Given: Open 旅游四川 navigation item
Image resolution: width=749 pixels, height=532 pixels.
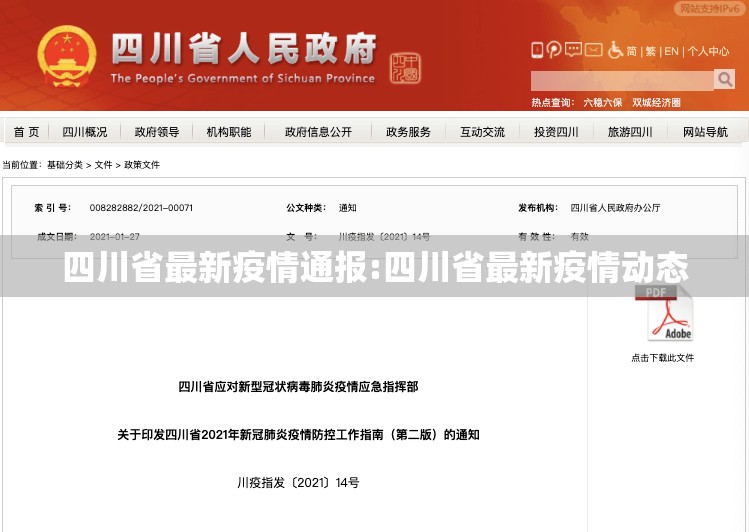Looking at the screenshot, I should click(x=630, y=132).
